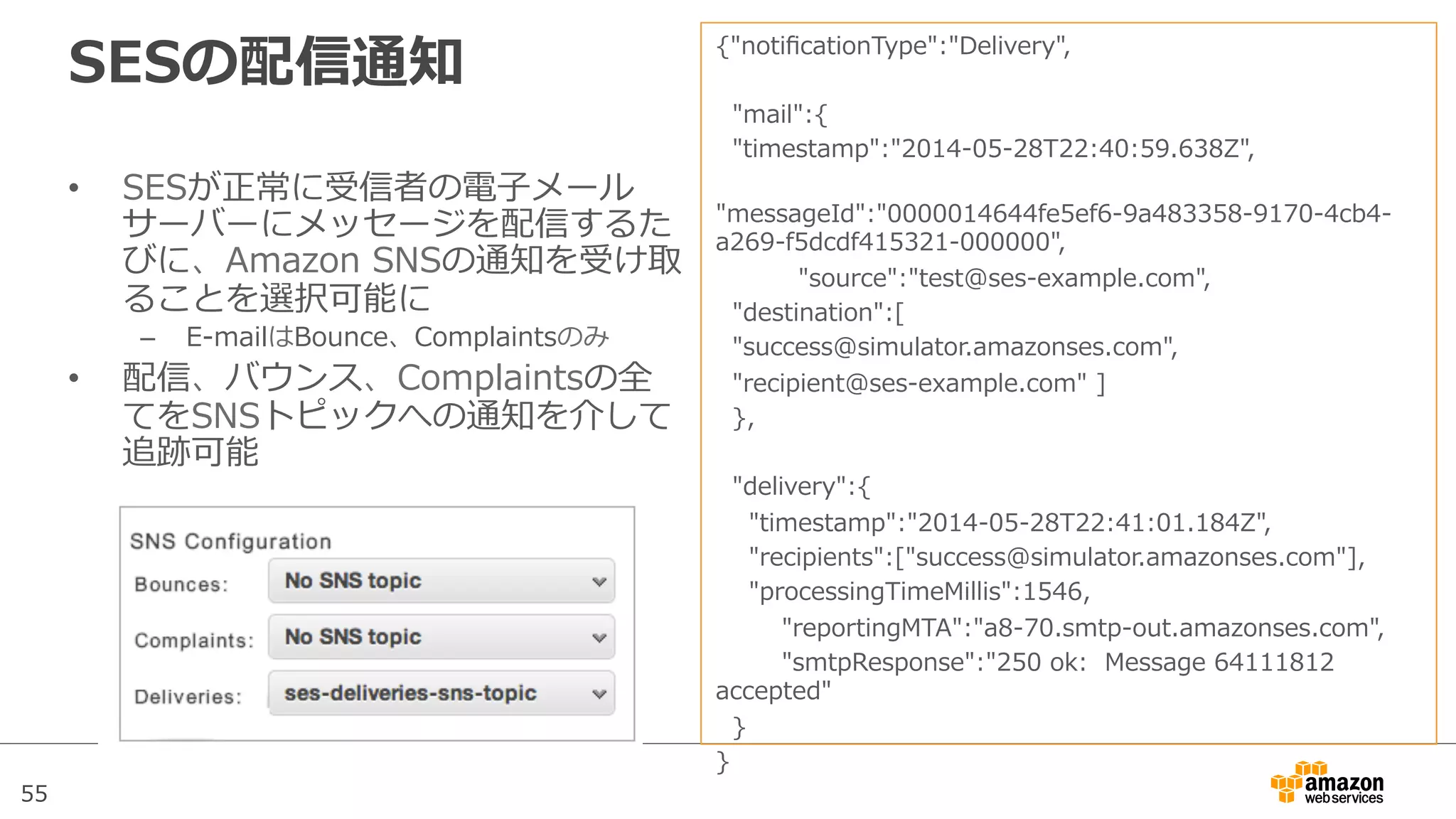Click slide number 55

tap(34, 793)
